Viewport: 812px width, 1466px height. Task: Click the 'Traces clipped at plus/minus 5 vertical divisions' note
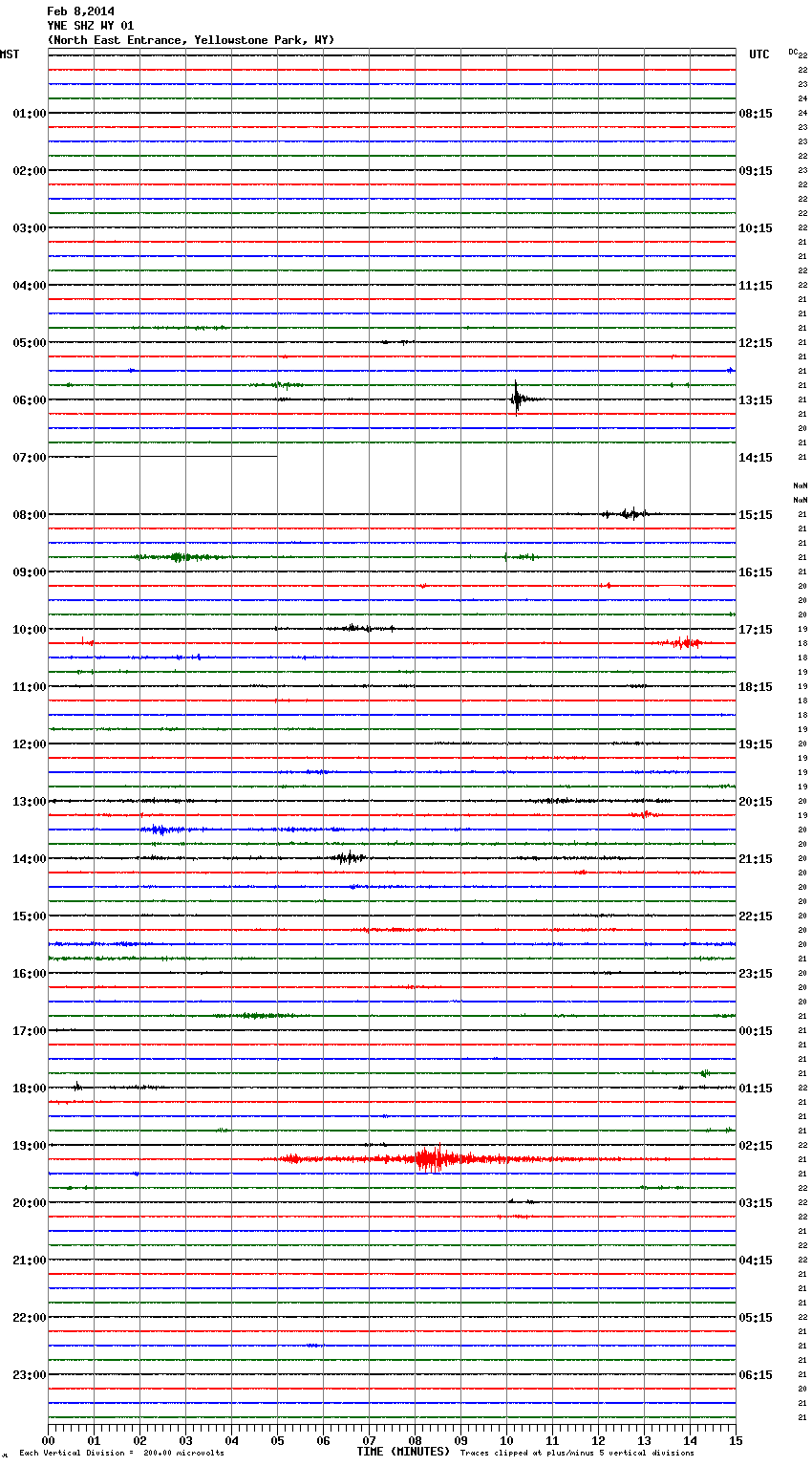point(577,1454)
